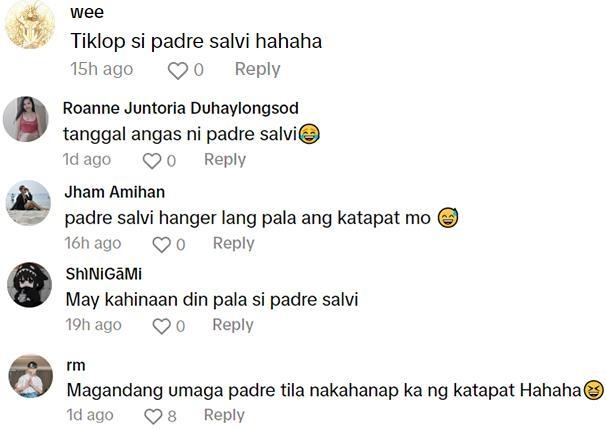View rm's profile avatar
Screen dimensions: 606x430
point(31,376)
